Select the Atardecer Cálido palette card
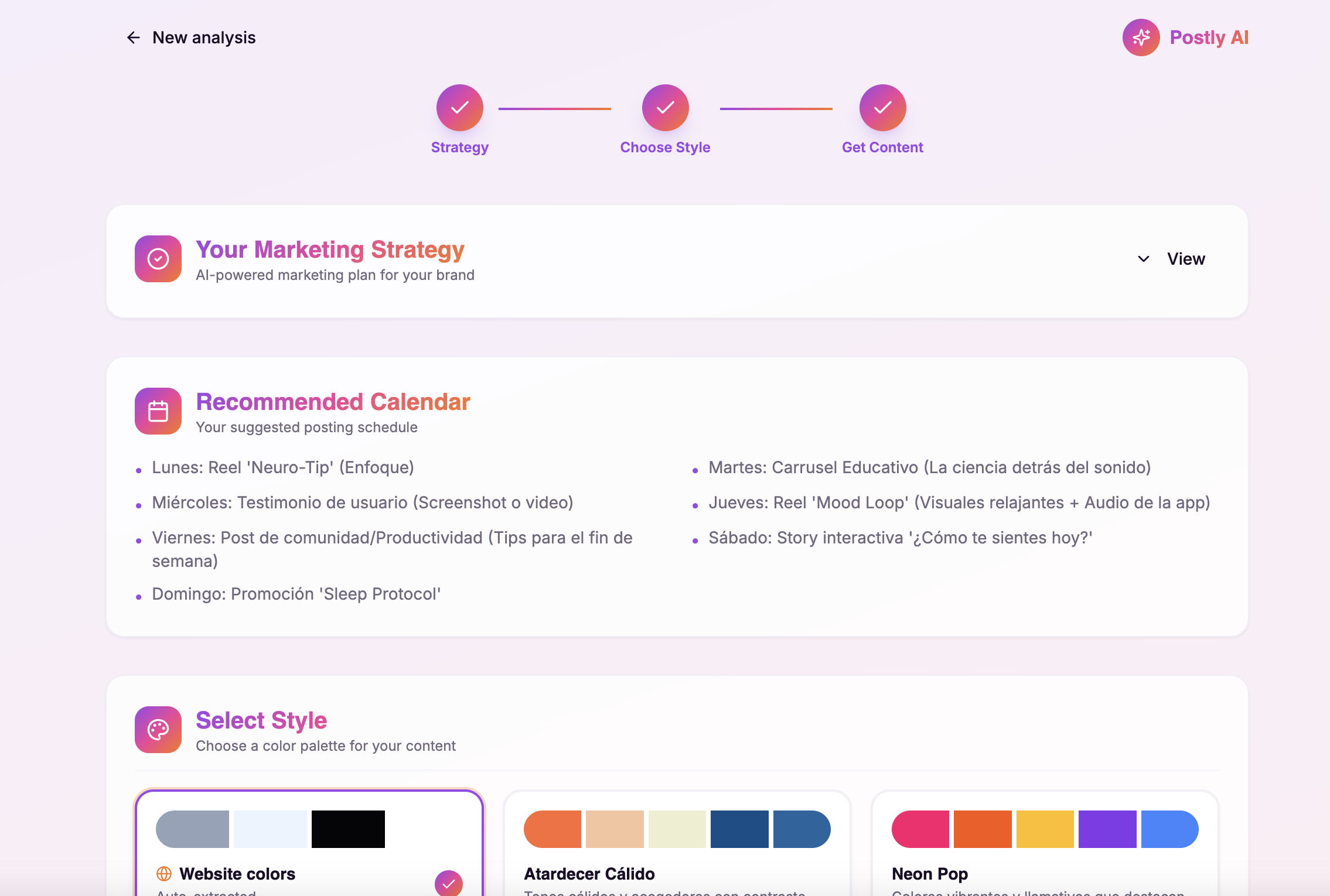 point(678,843)
